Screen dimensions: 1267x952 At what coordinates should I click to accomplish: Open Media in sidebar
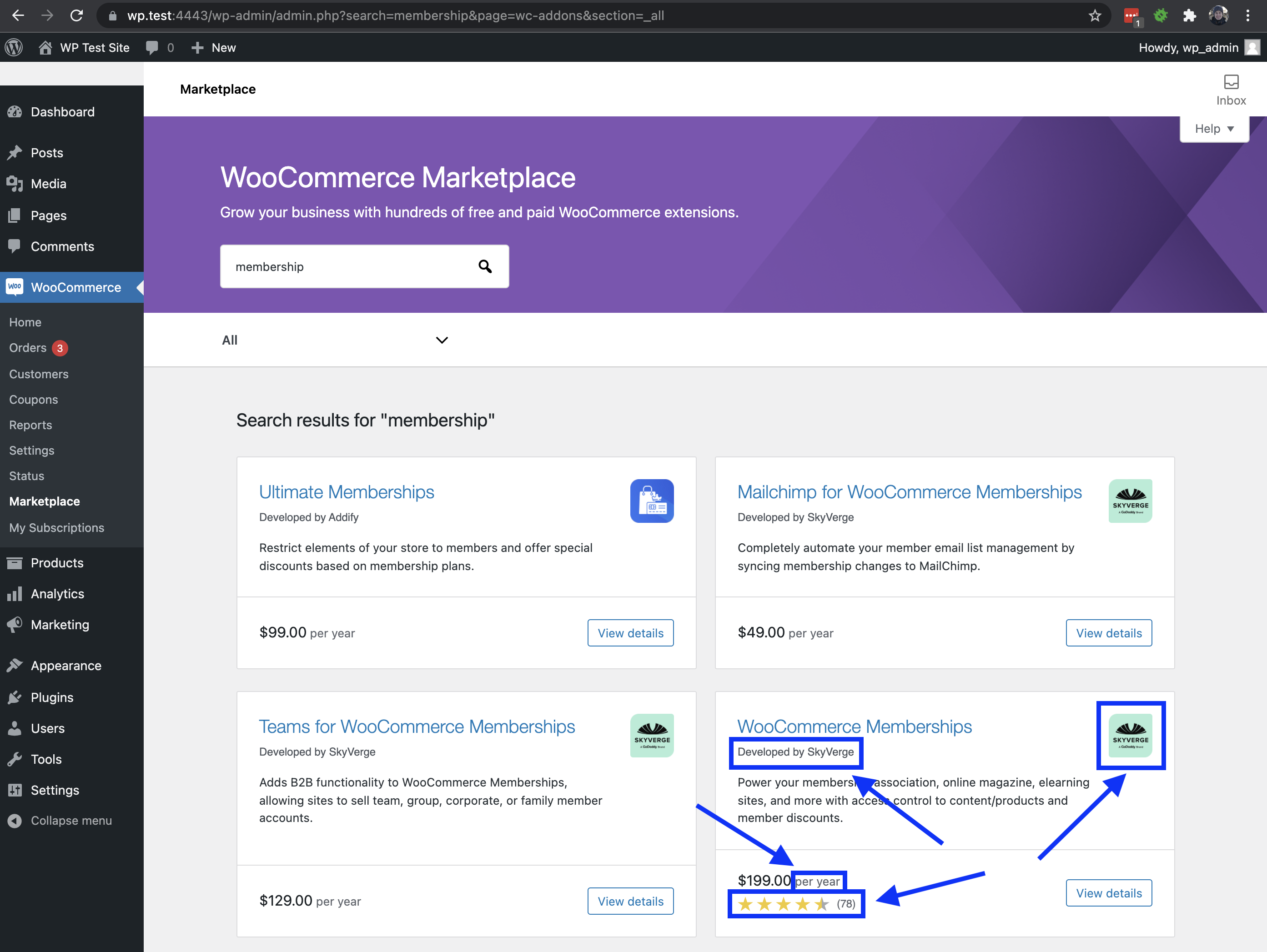(x=71, y=184)
